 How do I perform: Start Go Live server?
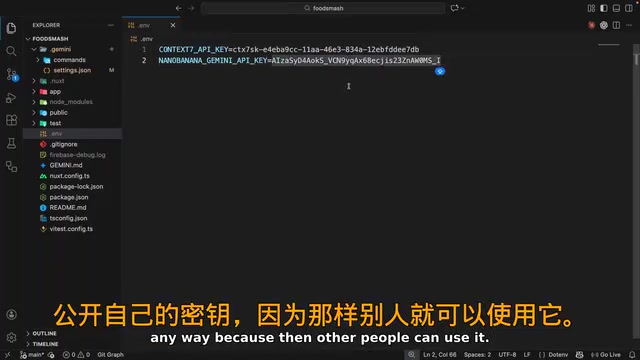[606, 355]
